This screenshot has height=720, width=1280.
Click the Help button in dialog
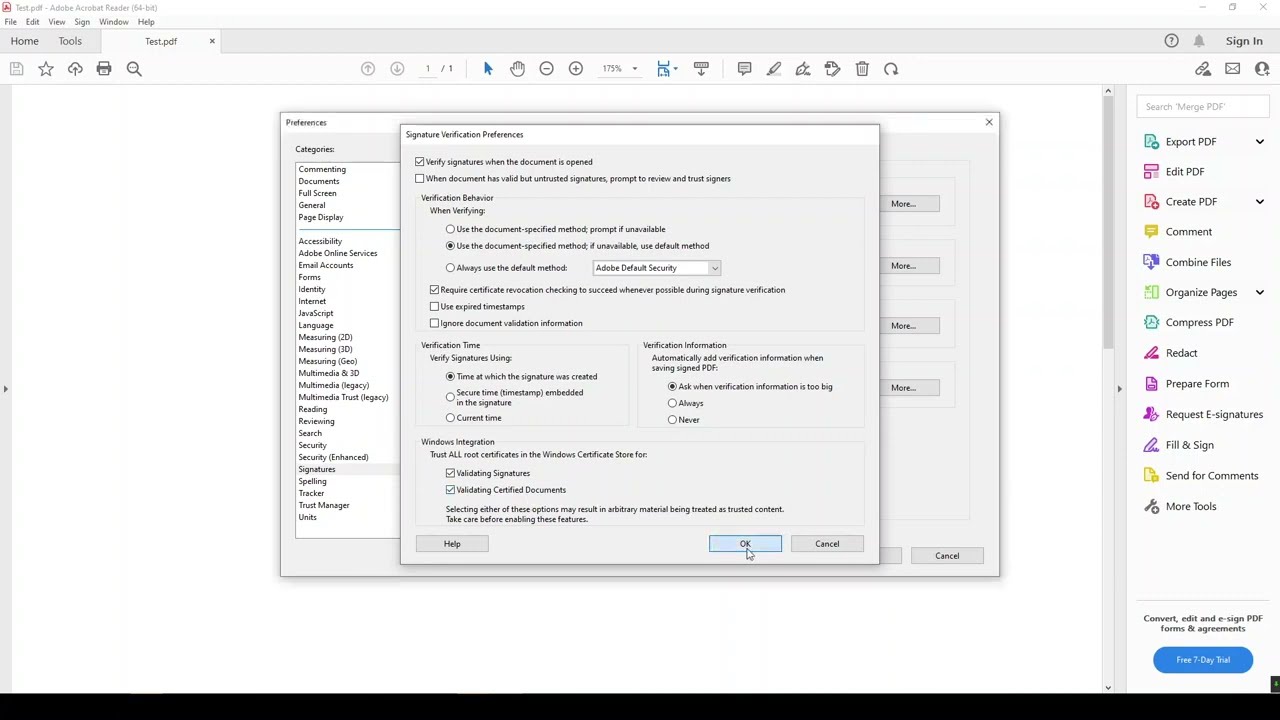click(x=452, y=544)
